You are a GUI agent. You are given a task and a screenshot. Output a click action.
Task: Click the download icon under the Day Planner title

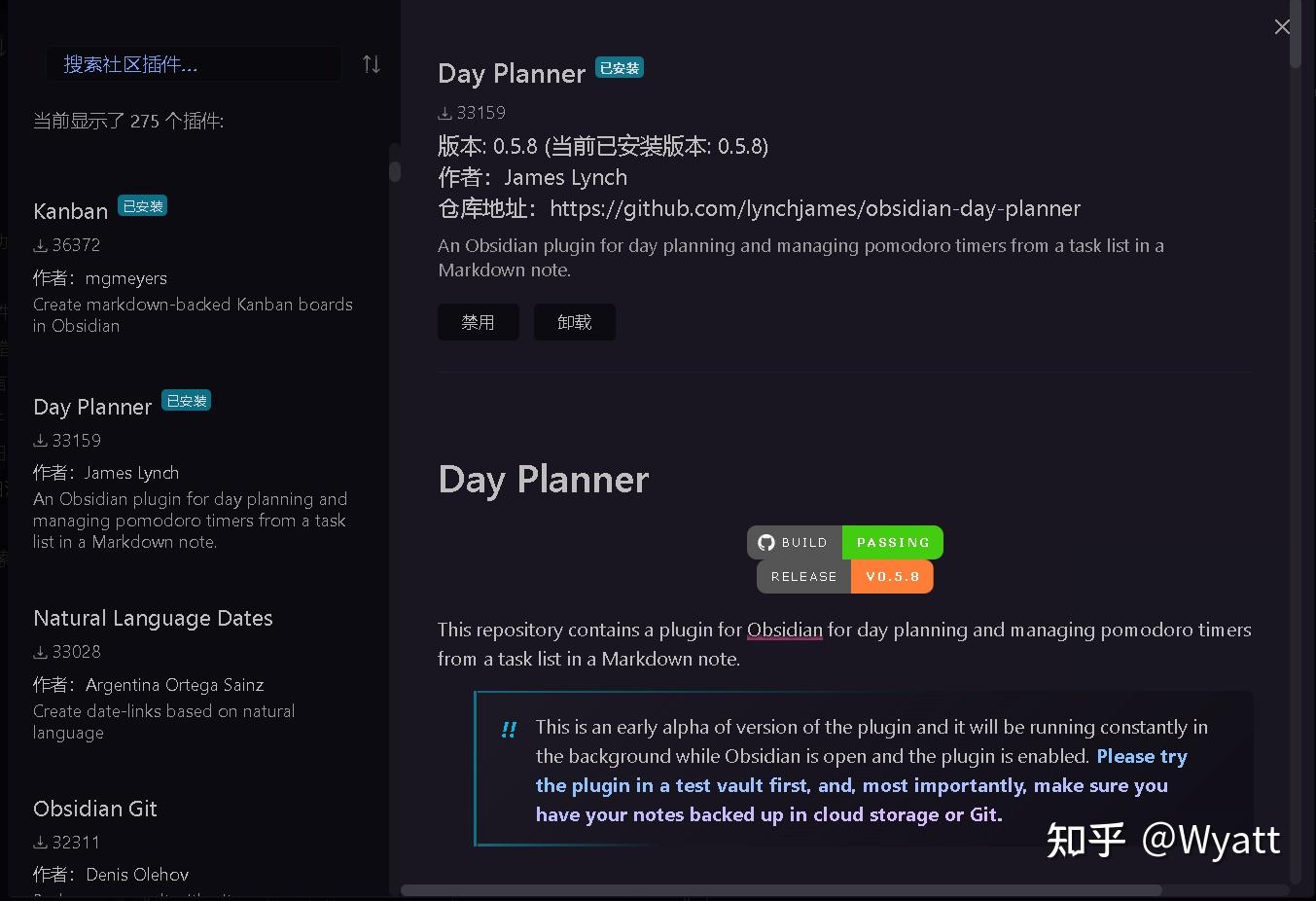point(444,113)
